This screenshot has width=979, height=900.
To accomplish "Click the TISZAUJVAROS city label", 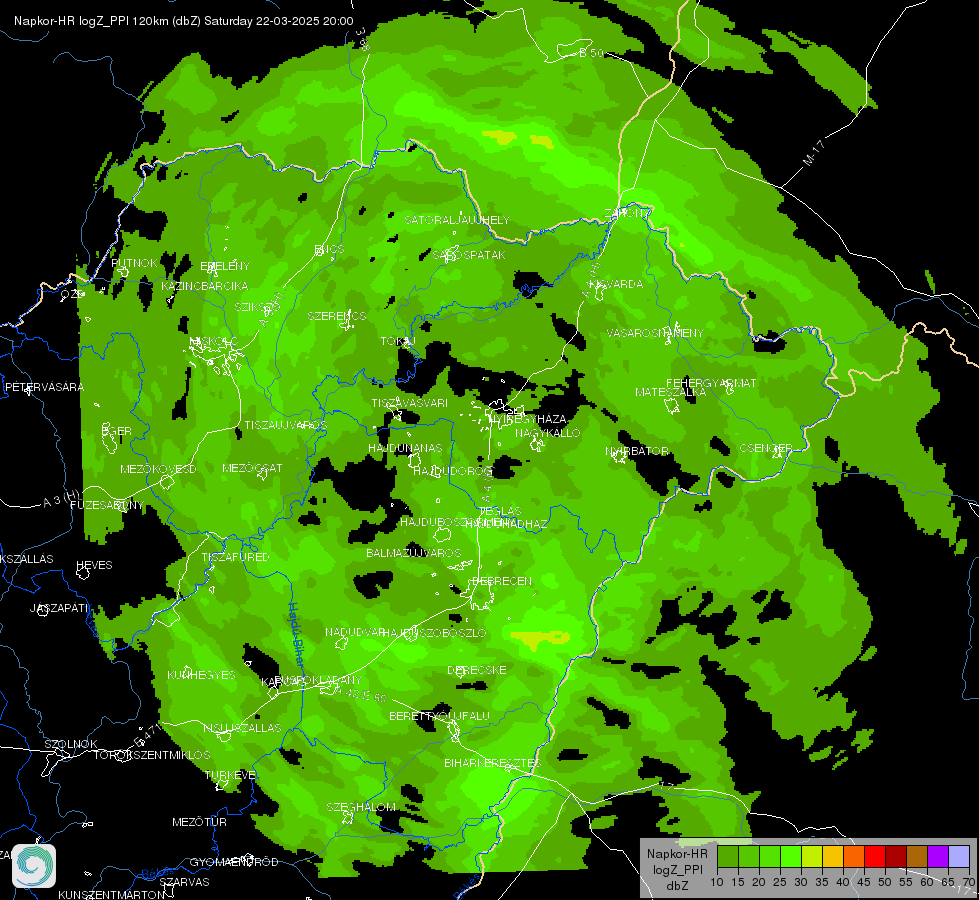I will [x=286, y=425].
